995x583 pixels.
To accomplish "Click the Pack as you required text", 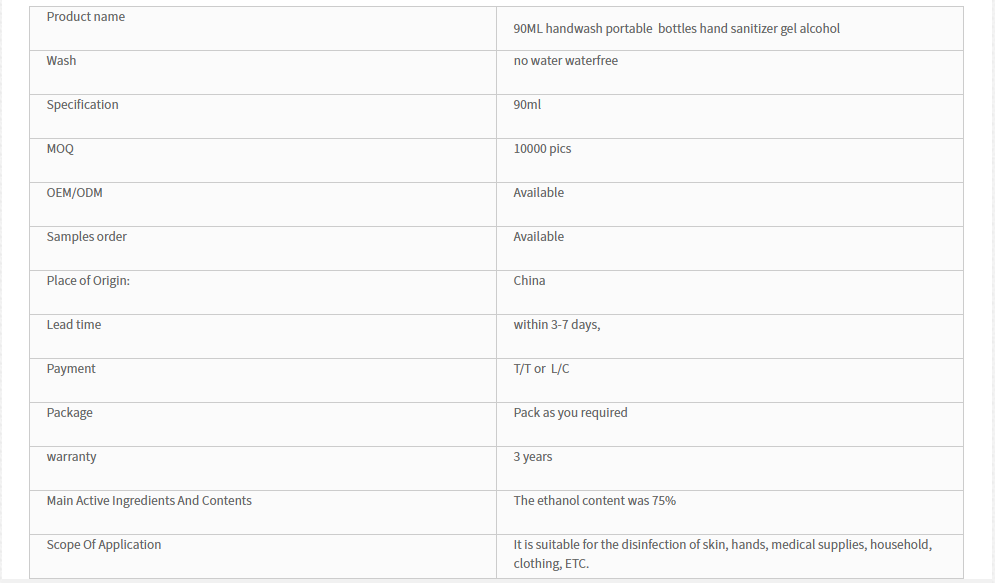I will pos(570,413).
